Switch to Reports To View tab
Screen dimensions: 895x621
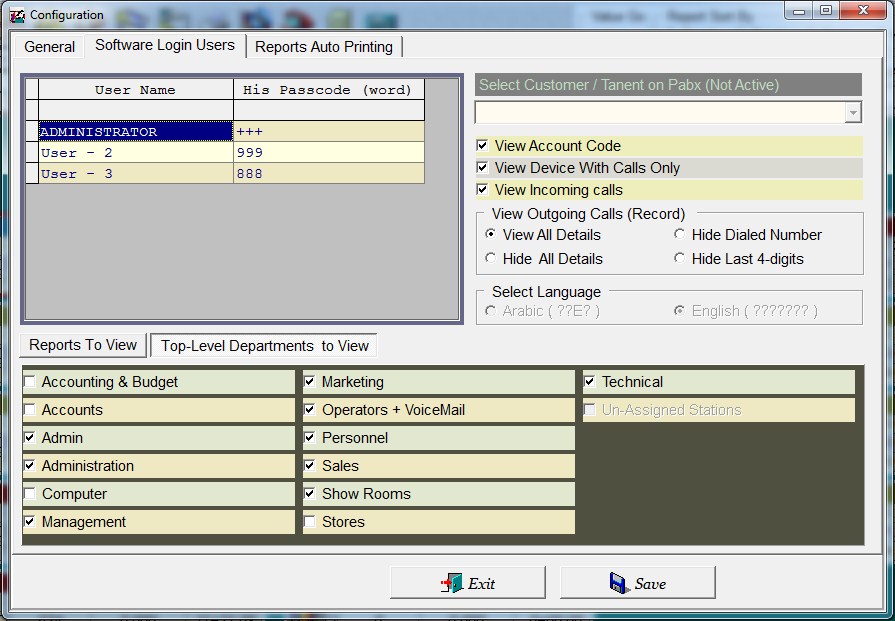pyautogui.click(x=83, y=345)
